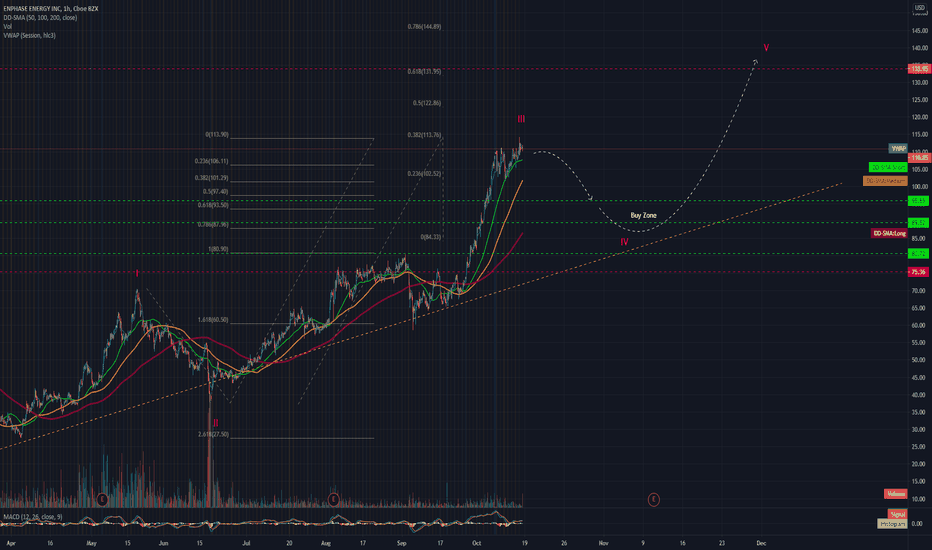Click the 2.618(27.50) Fibonacci label
932x550 pixels.
point(213,435)
